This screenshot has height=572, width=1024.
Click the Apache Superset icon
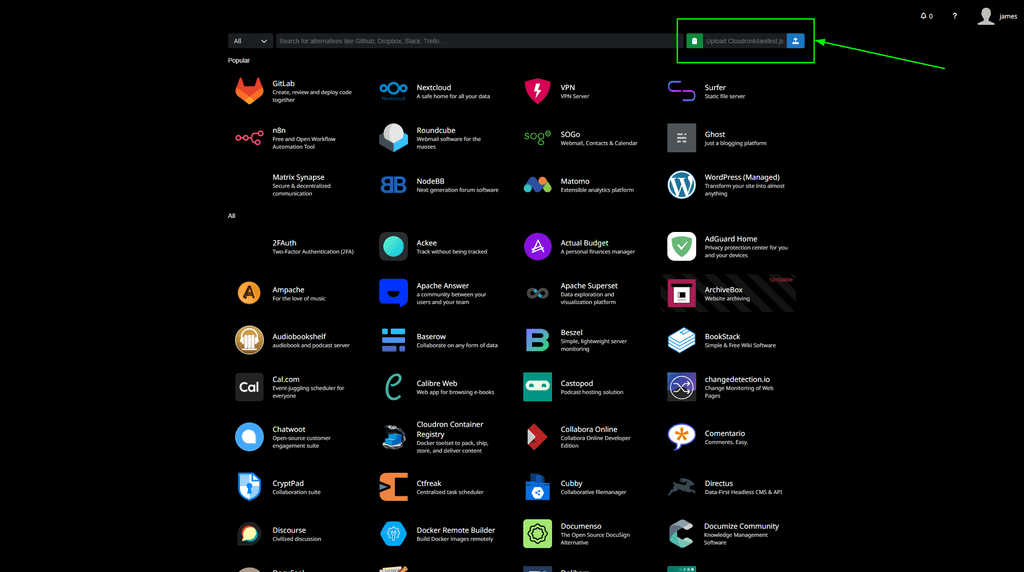[x=537, y=293]
